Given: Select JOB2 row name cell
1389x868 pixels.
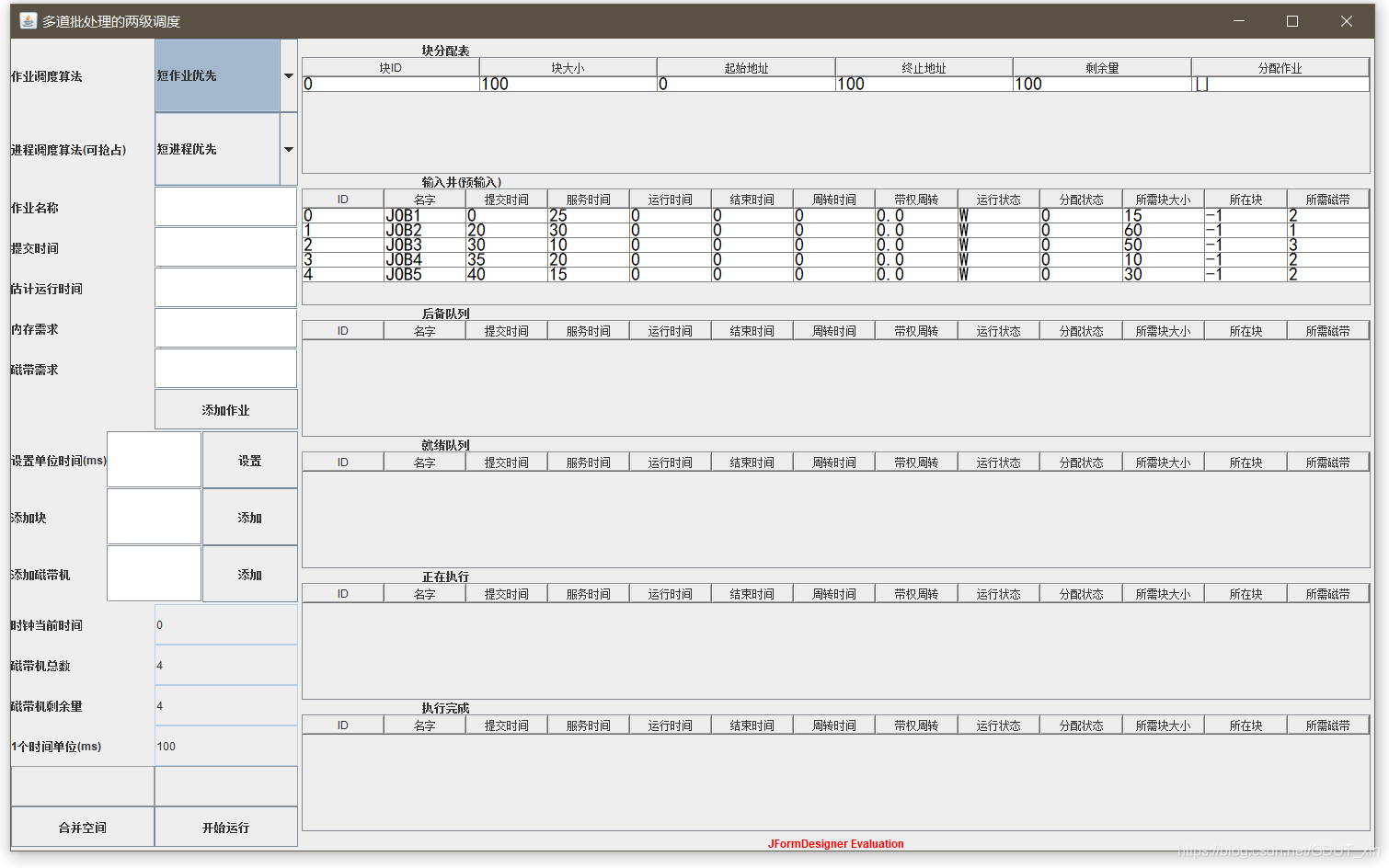Looking at the screenshot, I should tap(425, 230).
